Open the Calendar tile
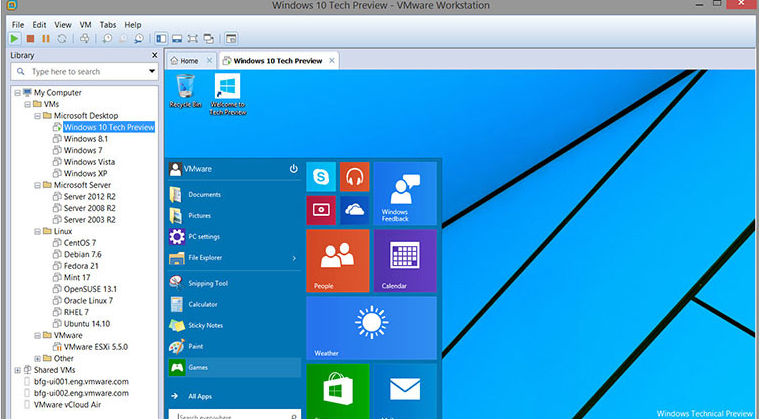The width and height of the screenshot is (759, 419). [x=405, y=261]
